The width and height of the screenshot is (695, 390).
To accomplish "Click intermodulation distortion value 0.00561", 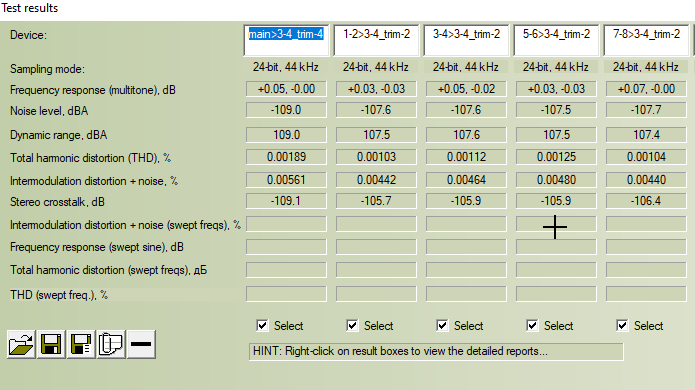I will tap(286, 179).
